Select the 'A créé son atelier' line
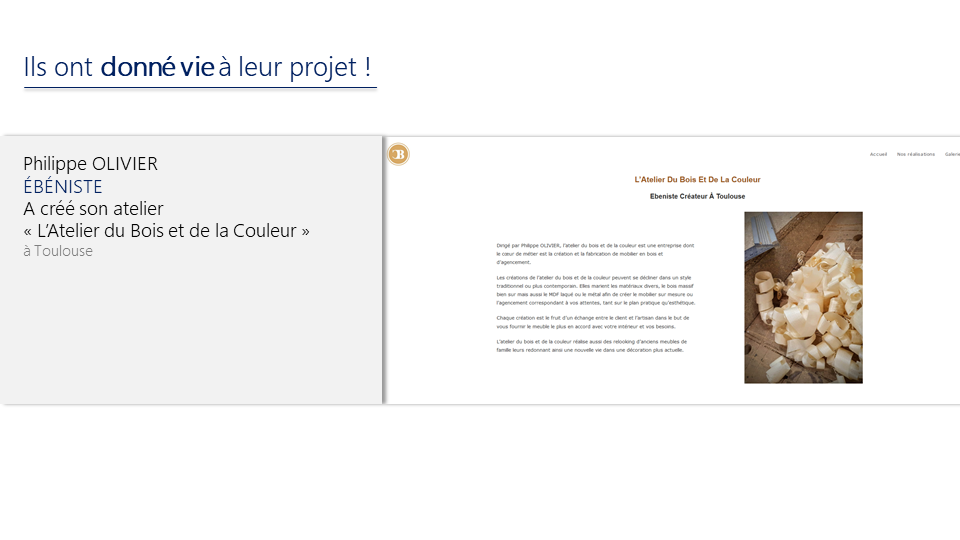This screenshot has height=540, width=960. (x=93, y=209)
